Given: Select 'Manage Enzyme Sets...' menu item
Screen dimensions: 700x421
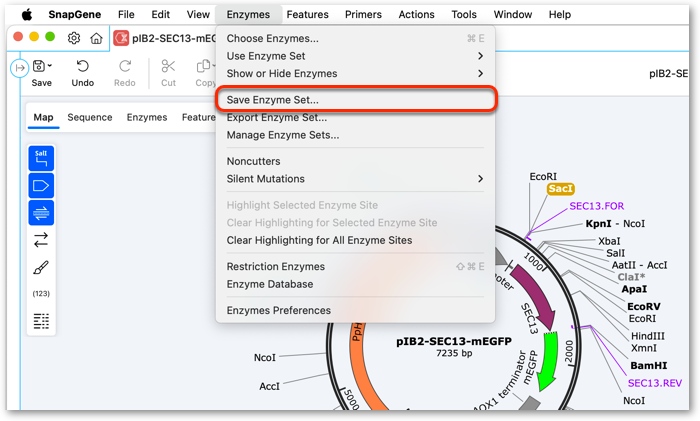Looking at the screenshot, I should coord(355,135).
